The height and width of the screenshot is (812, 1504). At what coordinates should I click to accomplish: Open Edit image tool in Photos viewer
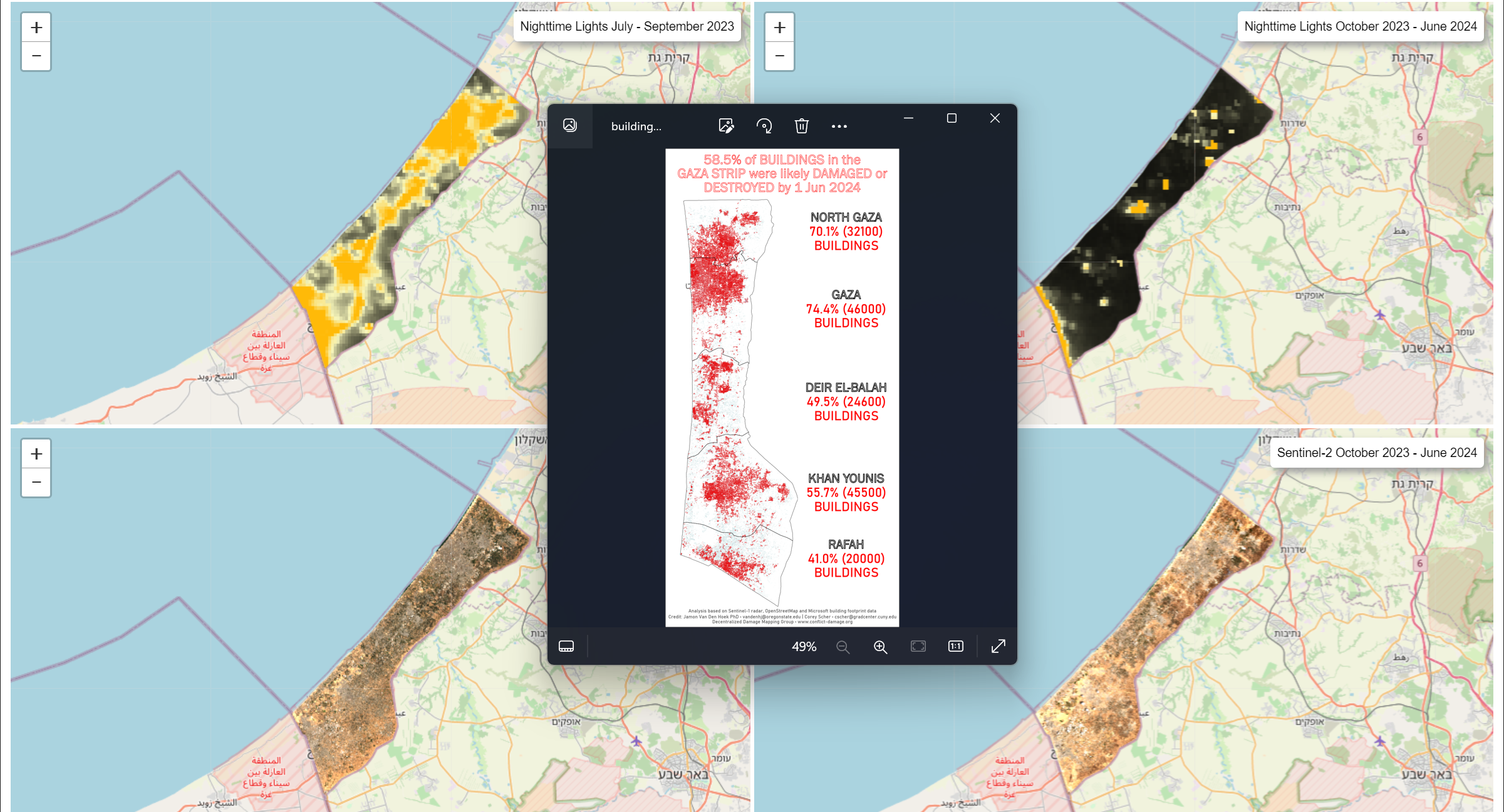click(726, 126)
